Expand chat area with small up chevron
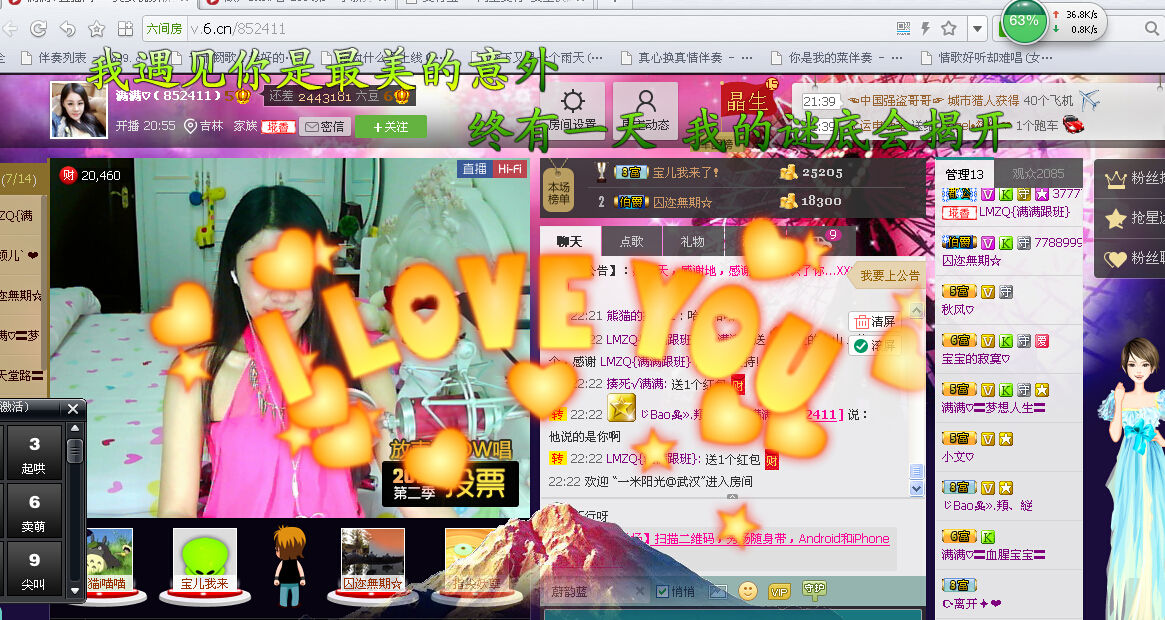The width and height of the screenshot is (1165, 620). (733, 497)
